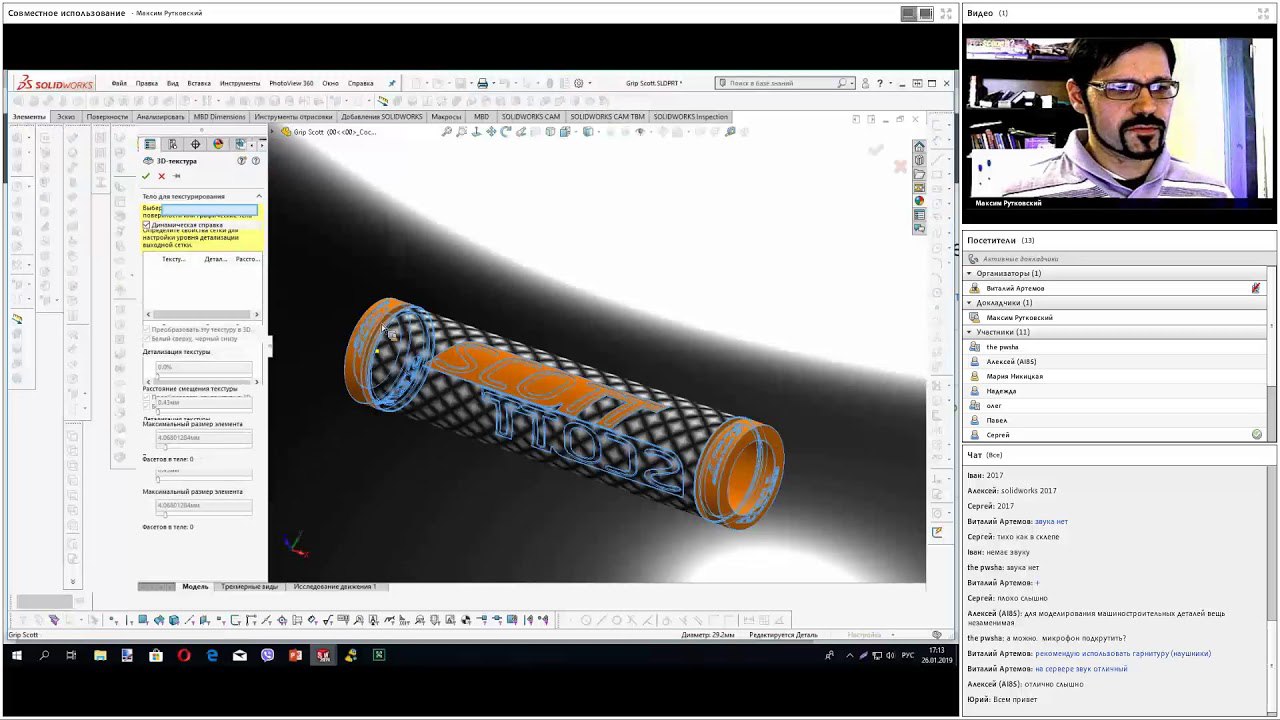This screenshot has height=720, width=1280.
Task: Expand Grip Scott flyout tree arrow
Action: 274,132
